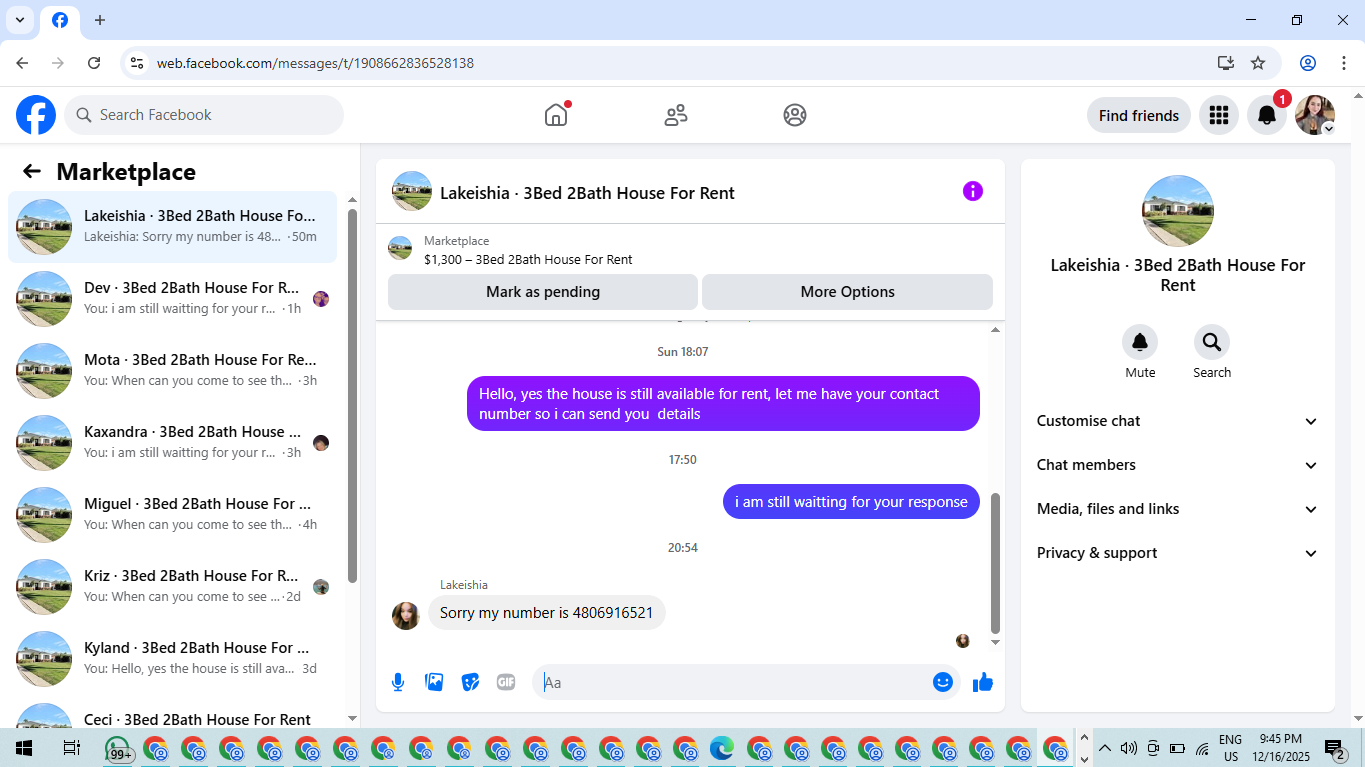Show hidden system tray icons
Screen dimensions: 1365x767
pos(1104,748)
